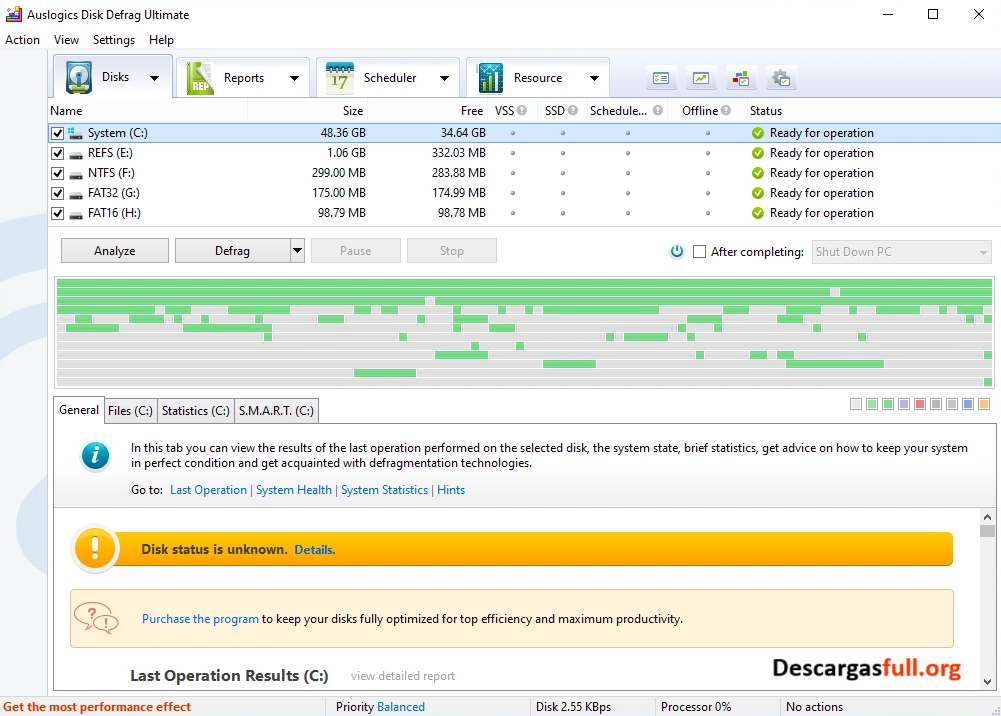The width and height of the screenshot is (1001, 716).
Task: Enable the After completing checkbox
Action: click(697, 251)
